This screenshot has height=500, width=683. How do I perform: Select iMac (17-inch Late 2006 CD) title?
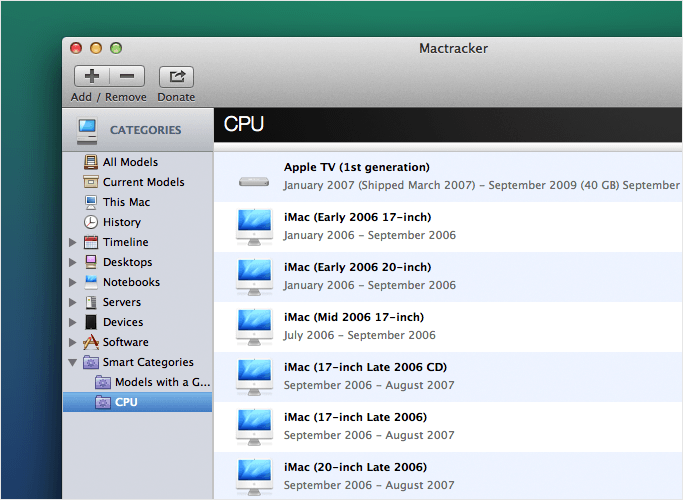[x=365, y=368]
